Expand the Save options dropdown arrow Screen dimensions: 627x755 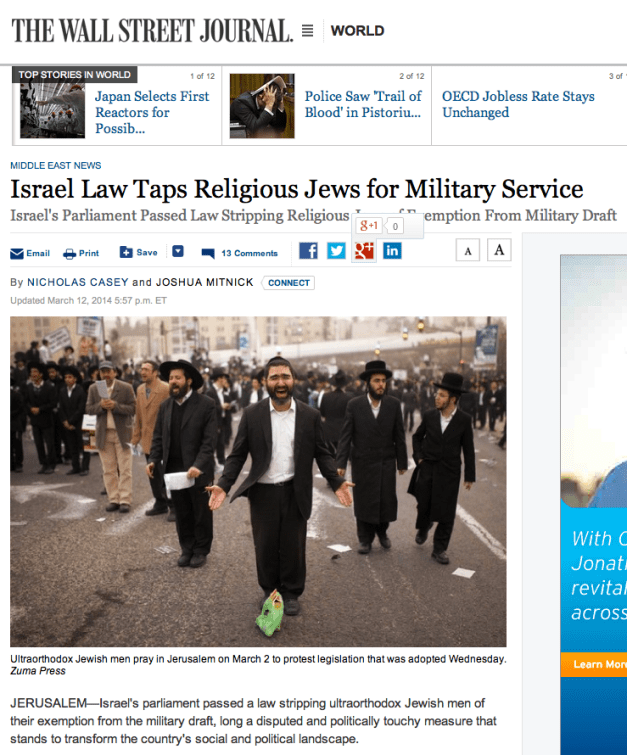(x=178, y=251)
